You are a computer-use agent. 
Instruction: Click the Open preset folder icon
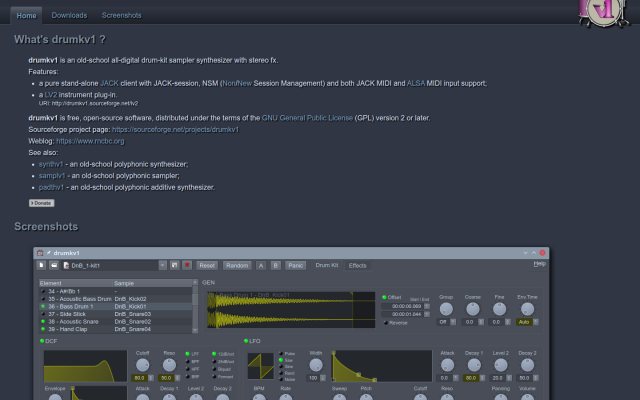point(54,265)
